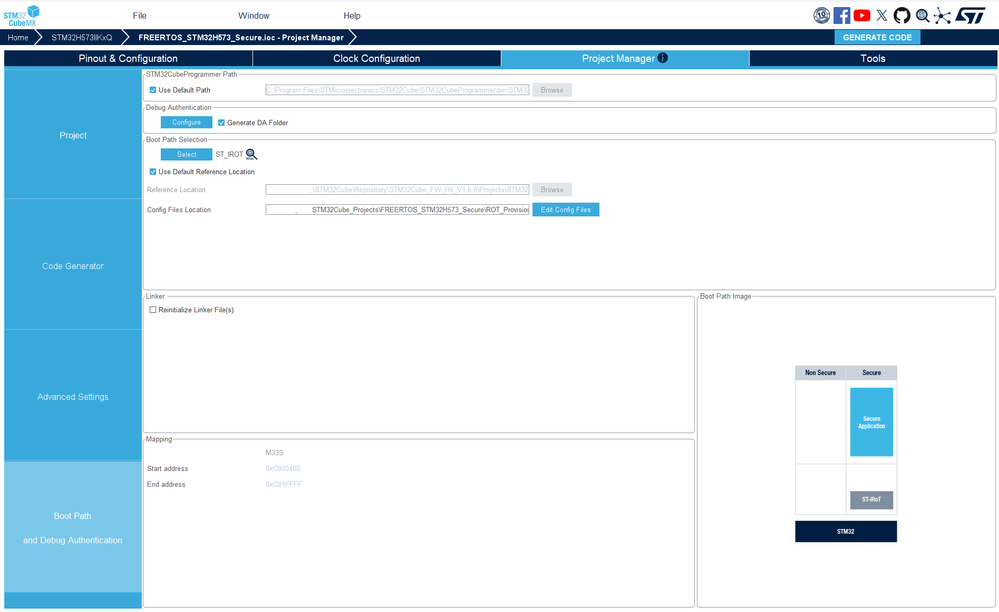This screenshot has width=999, height=612.
Task: Open the GitHub icon link
Action: coord(902,15)
